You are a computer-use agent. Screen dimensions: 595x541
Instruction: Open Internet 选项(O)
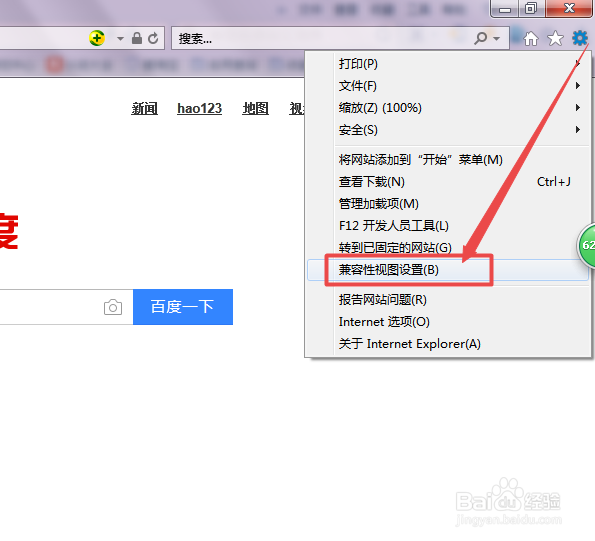tap(448, 321)
